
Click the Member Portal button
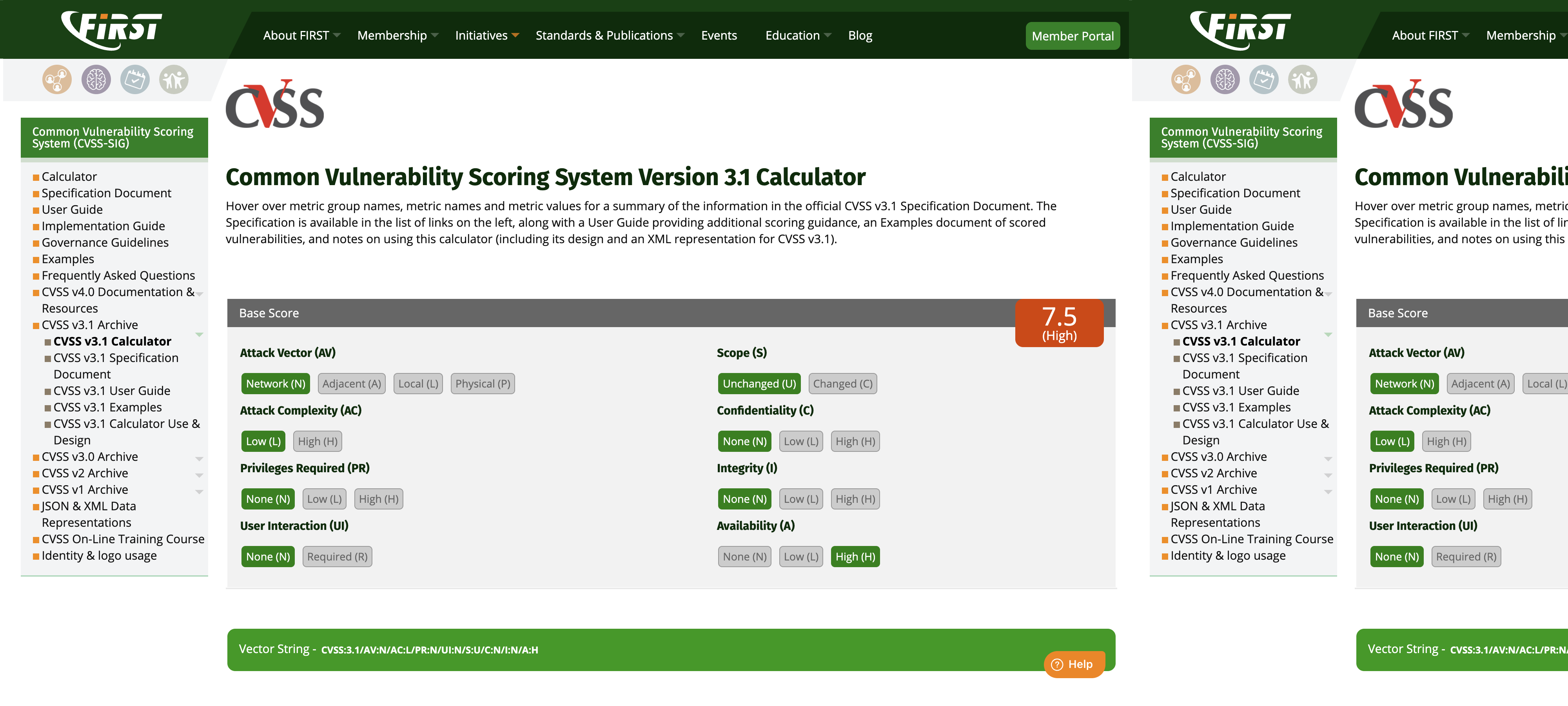[1073, 36]
